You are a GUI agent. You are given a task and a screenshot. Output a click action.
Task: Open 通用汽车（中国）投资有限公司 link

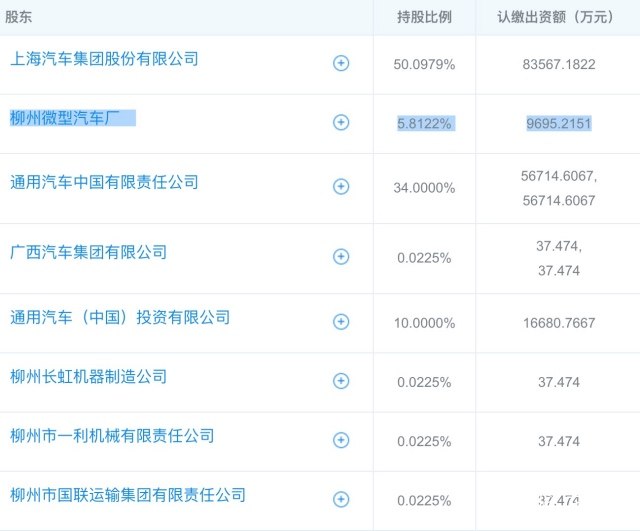click(x=120, y=317)
